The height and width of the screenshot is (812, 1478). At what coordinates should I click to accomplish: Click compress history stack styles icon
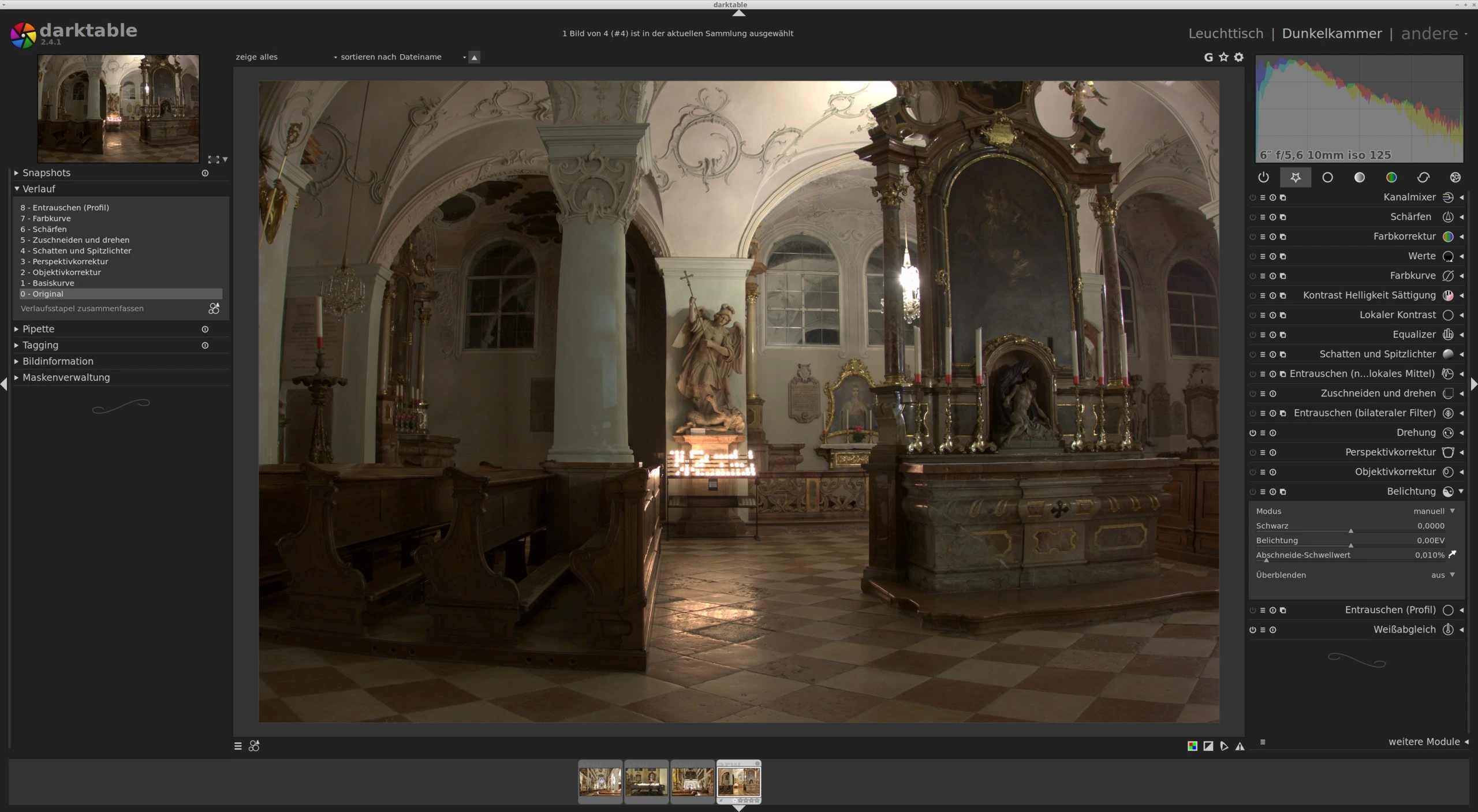tap(214, 309)
